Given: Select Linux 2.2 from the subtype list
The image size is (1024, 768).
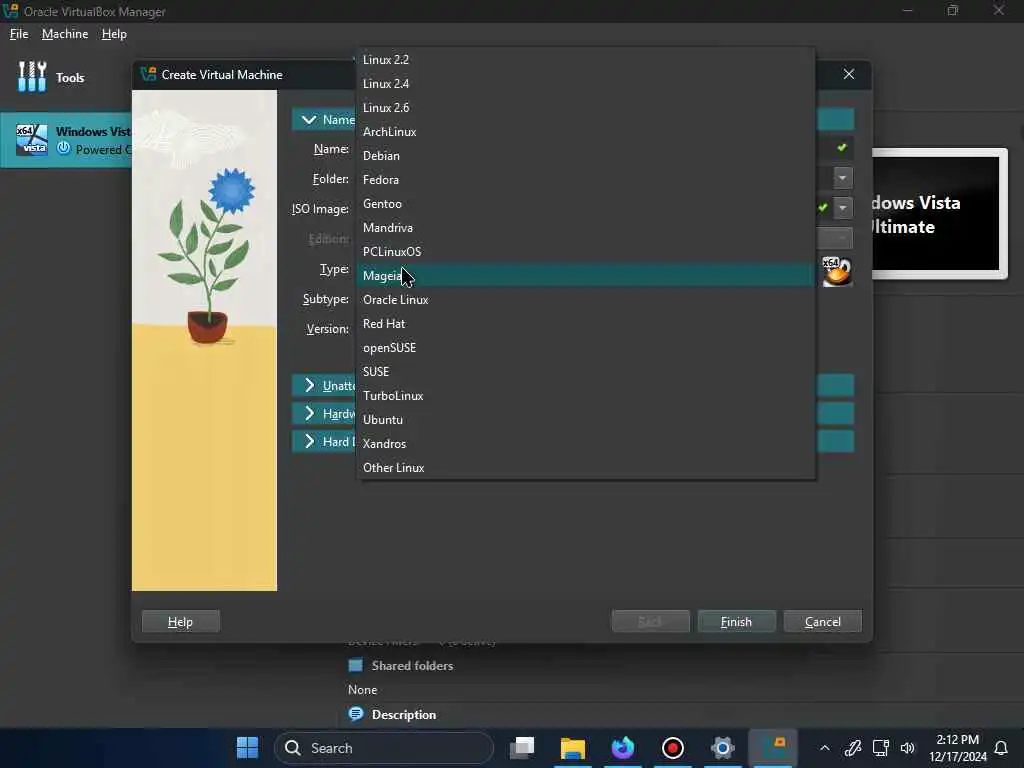Looking at the screenshot, I should tap(585, 59).
